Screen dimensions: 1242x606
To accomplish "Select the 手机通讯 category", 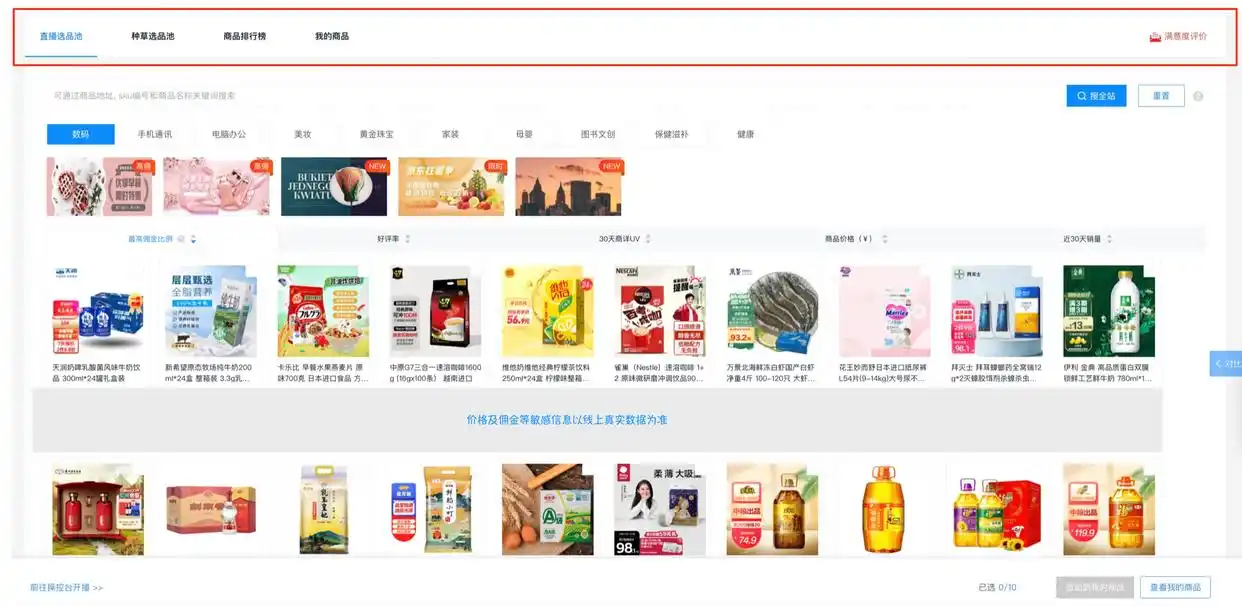I will pos(155,134).
